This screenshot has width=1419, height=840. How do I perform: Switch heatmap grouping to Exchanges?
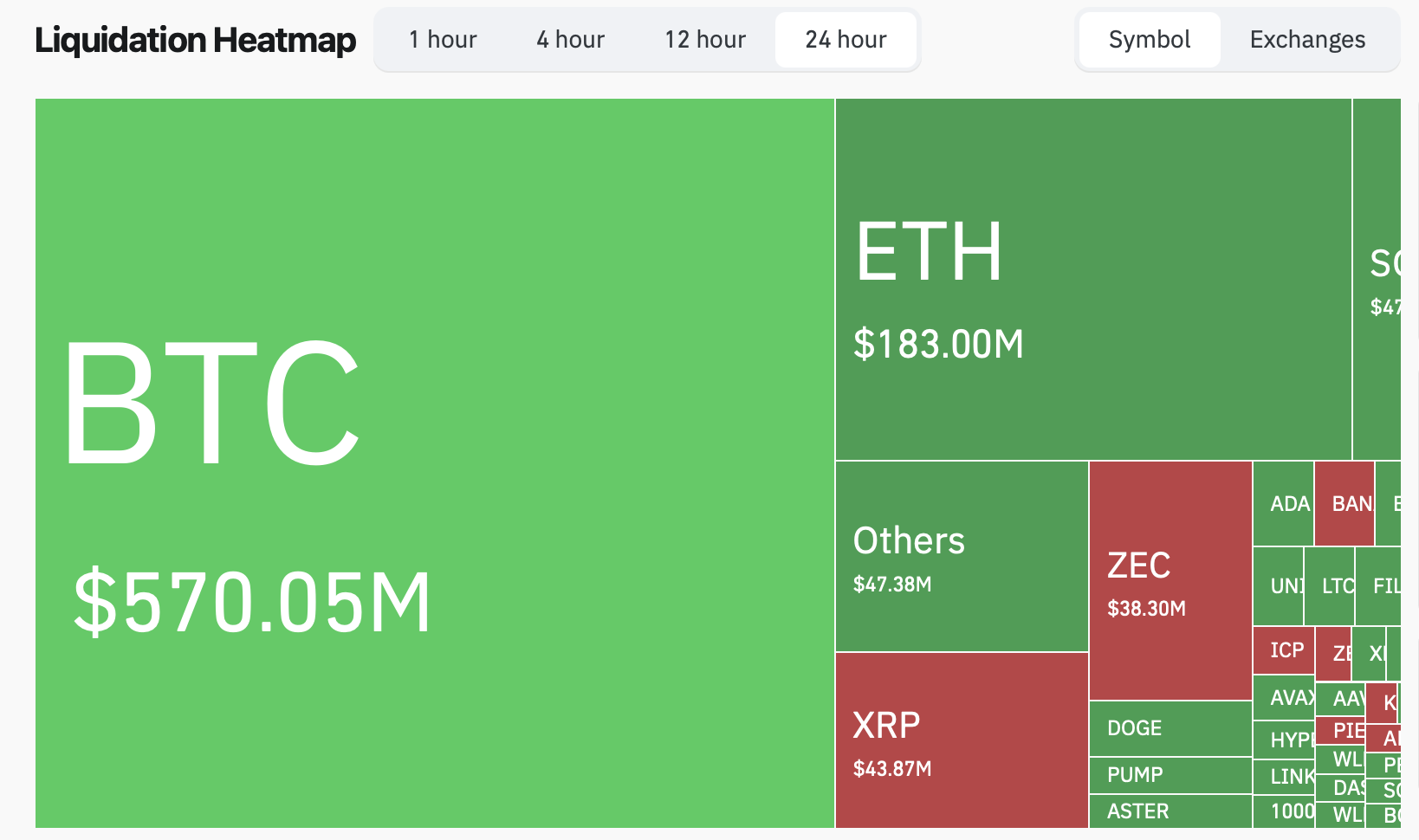point(1307,40)
